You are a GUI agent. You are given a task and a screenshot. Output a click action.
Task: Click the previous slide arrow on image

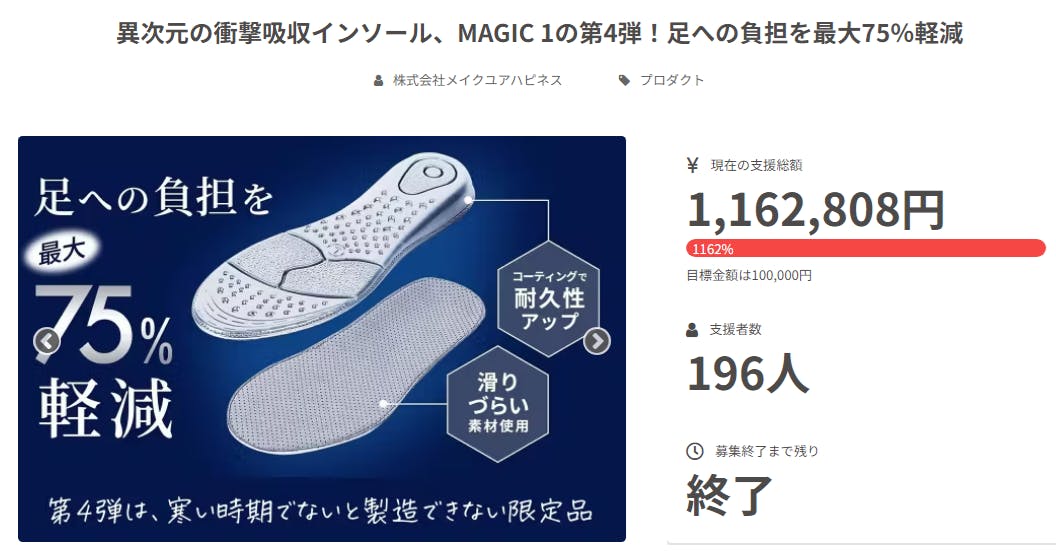47,342
